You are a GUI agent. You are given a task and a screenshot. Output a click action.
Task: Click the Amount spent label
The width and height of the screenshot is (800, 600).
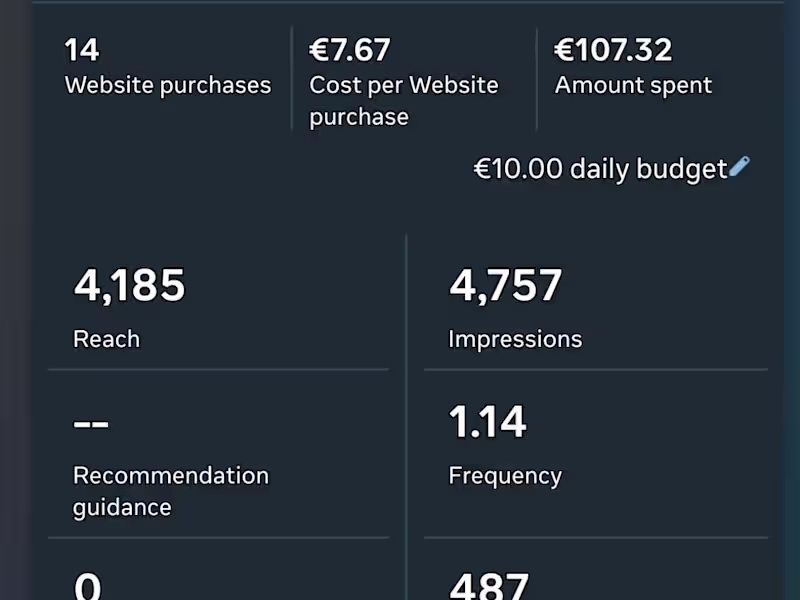pos(633,85)
